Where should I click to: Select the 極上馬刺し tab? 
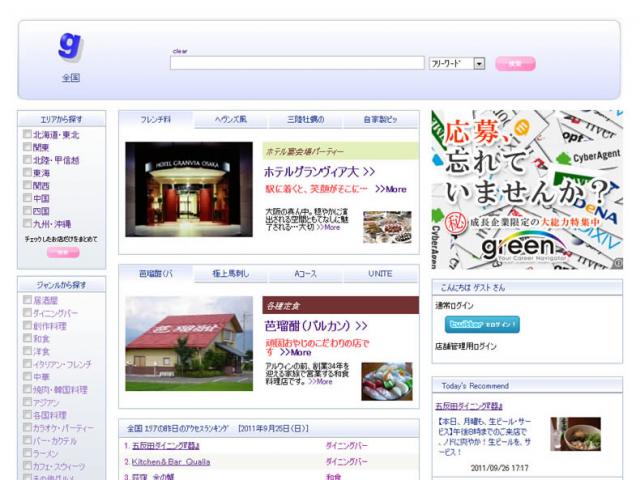[231, 274]
